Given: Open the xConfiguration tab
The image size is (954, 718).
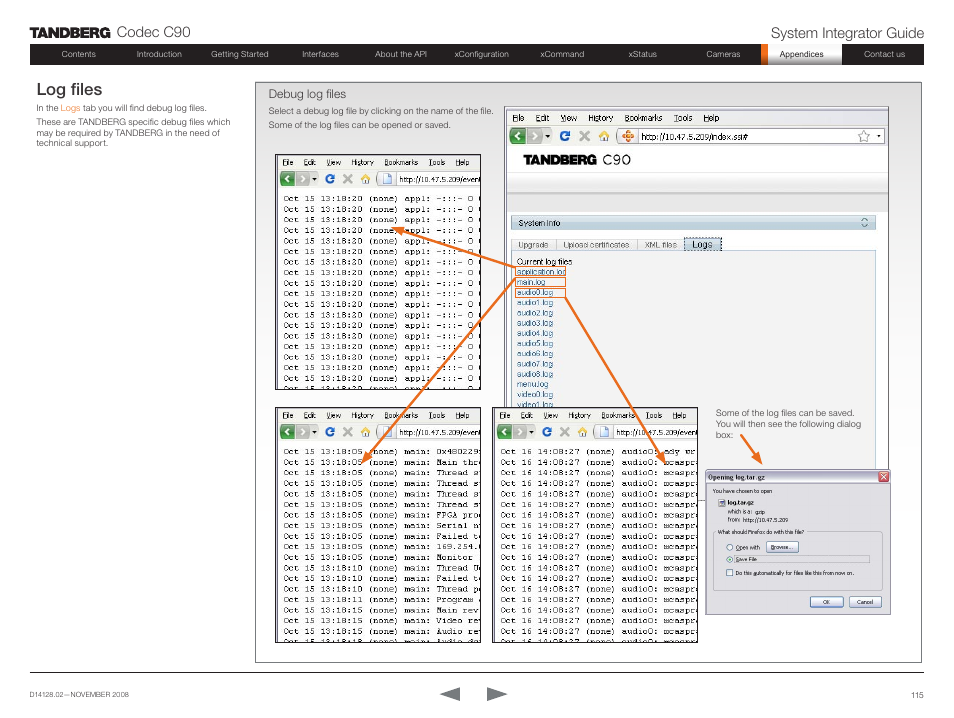Looking at the screenshot, I should (x=481, y=54).
